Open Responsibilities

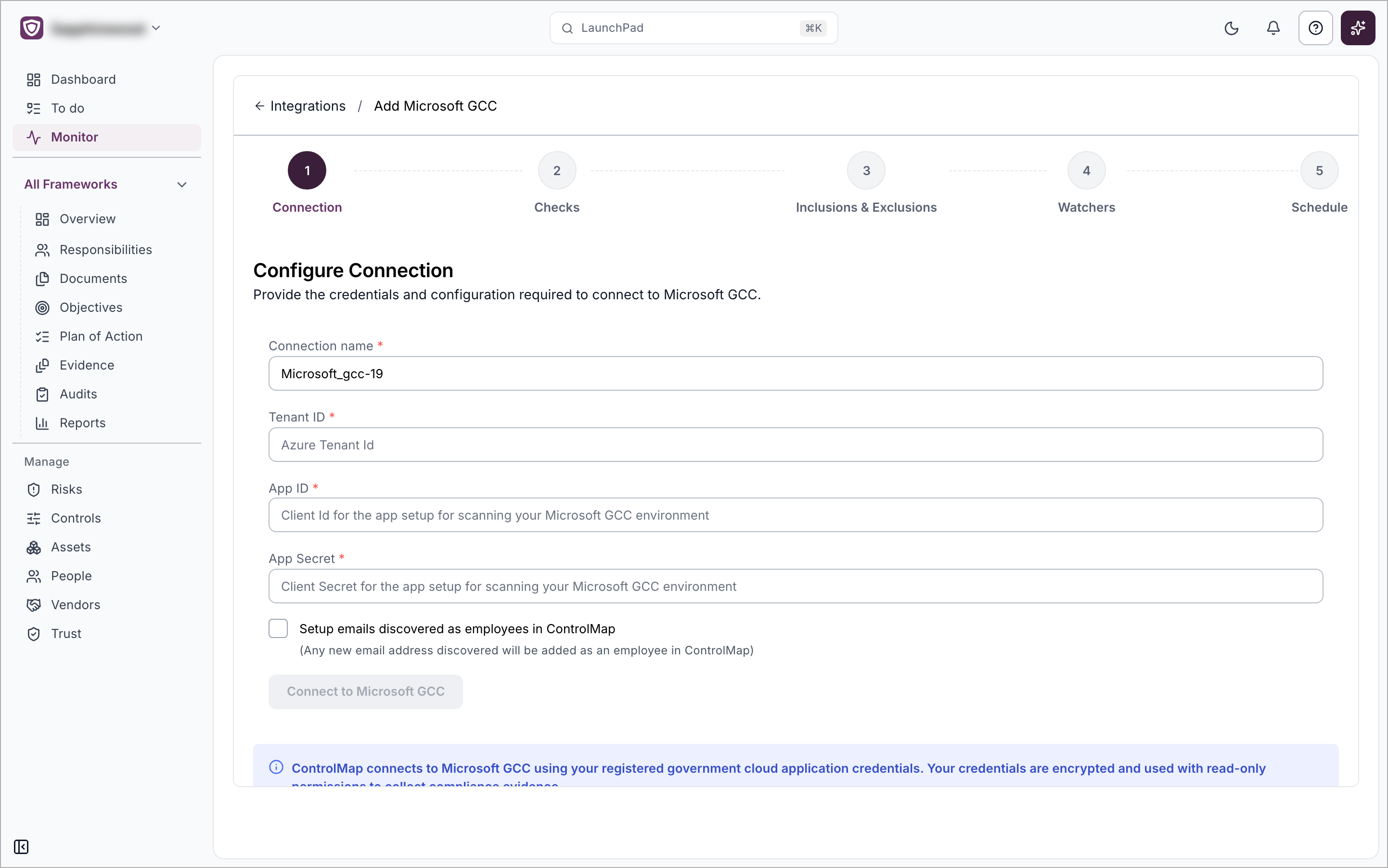click(x=110, y=250)
